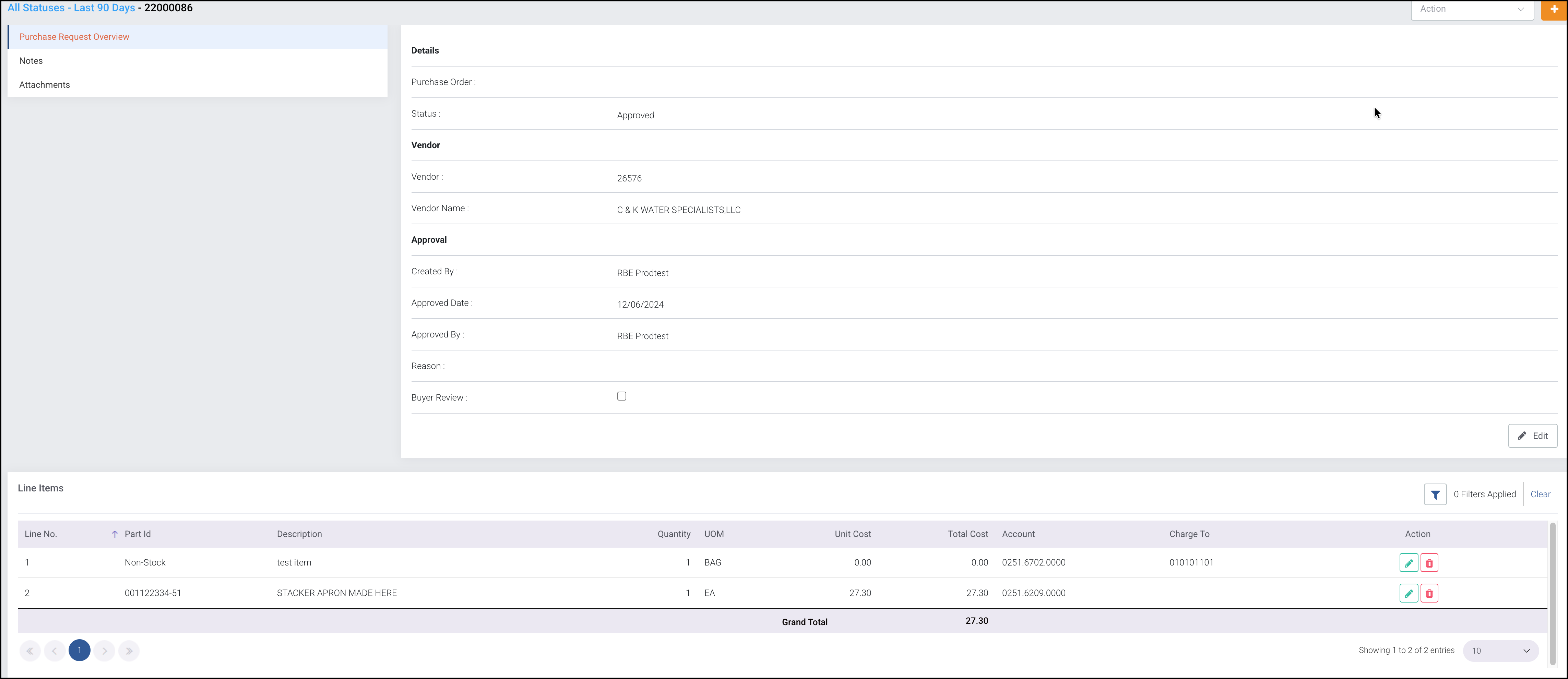Go to next page of line items
This screenshot has width=1568, height=679.
104,651
